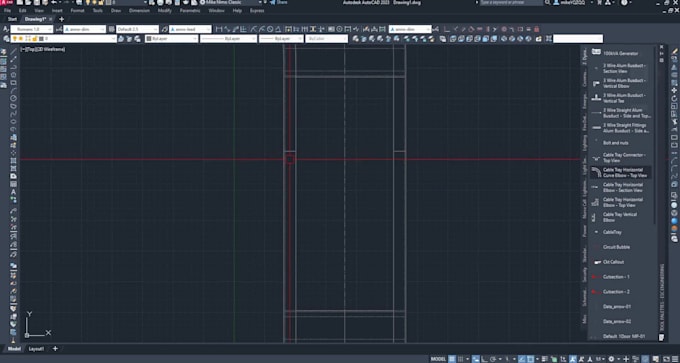
Task: Click the gear workspace switching icon in status bar
Action: 611,359
